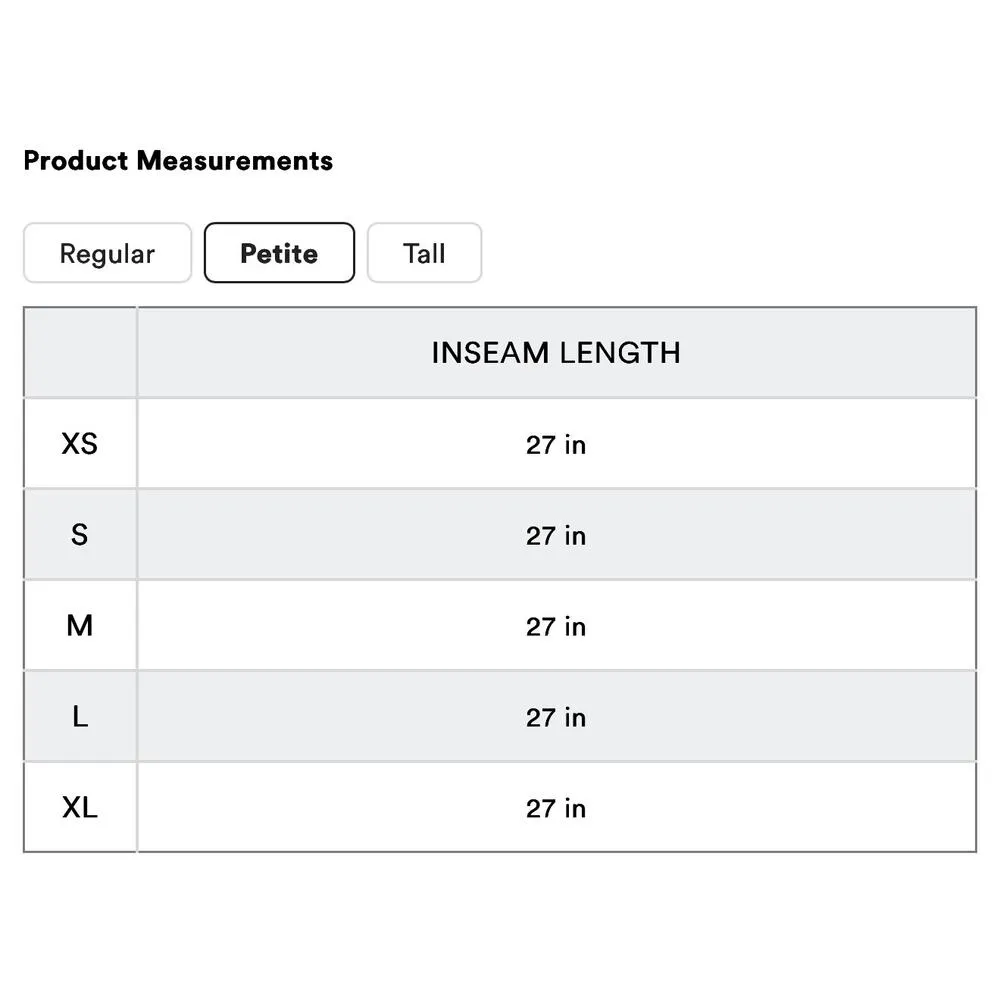The width and height of the screenshot is (1000, 1000).
Task: Select the S size row label
Action: click(80, 535)
